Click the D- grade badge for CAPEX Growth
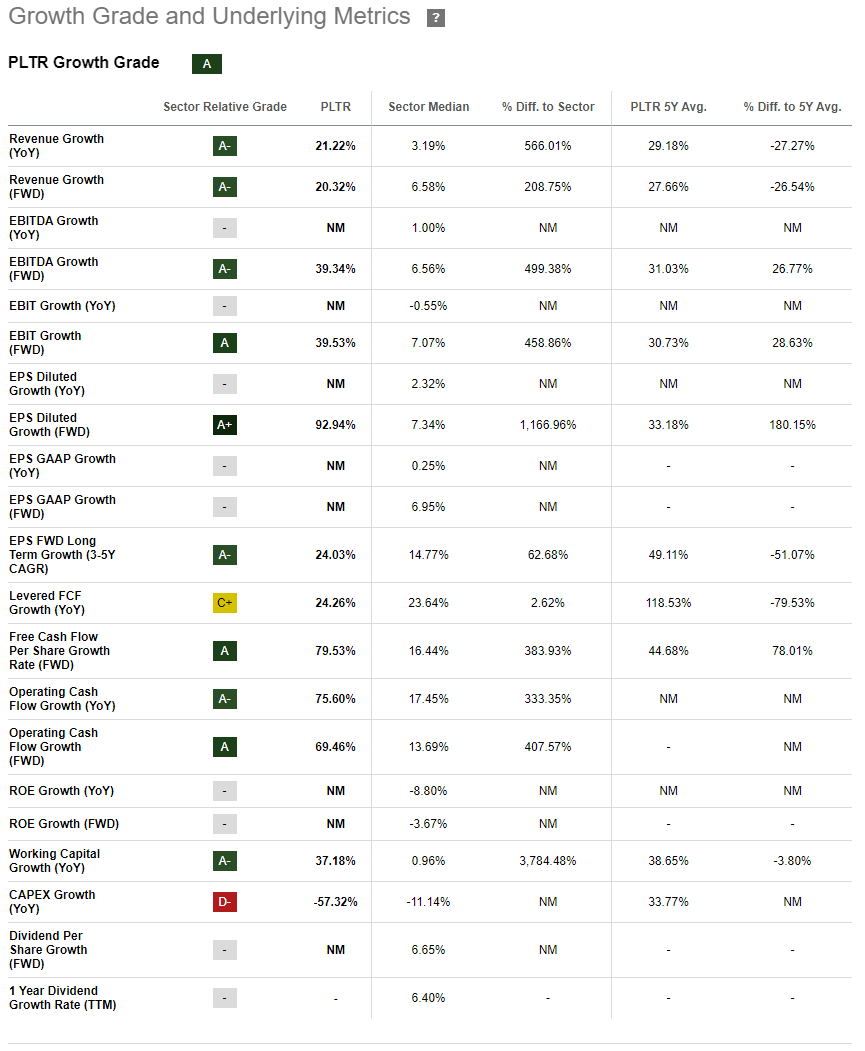The image size is (865, 1051). 225,902
